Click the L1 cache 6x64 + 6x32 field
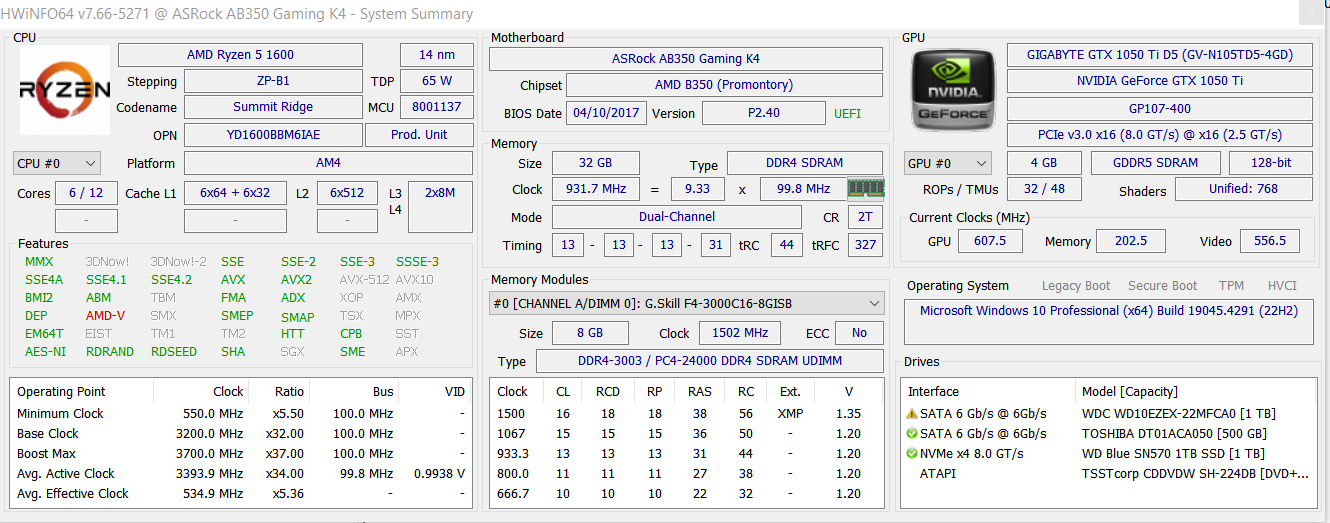The image size is (1330, 523). point(235,193)
